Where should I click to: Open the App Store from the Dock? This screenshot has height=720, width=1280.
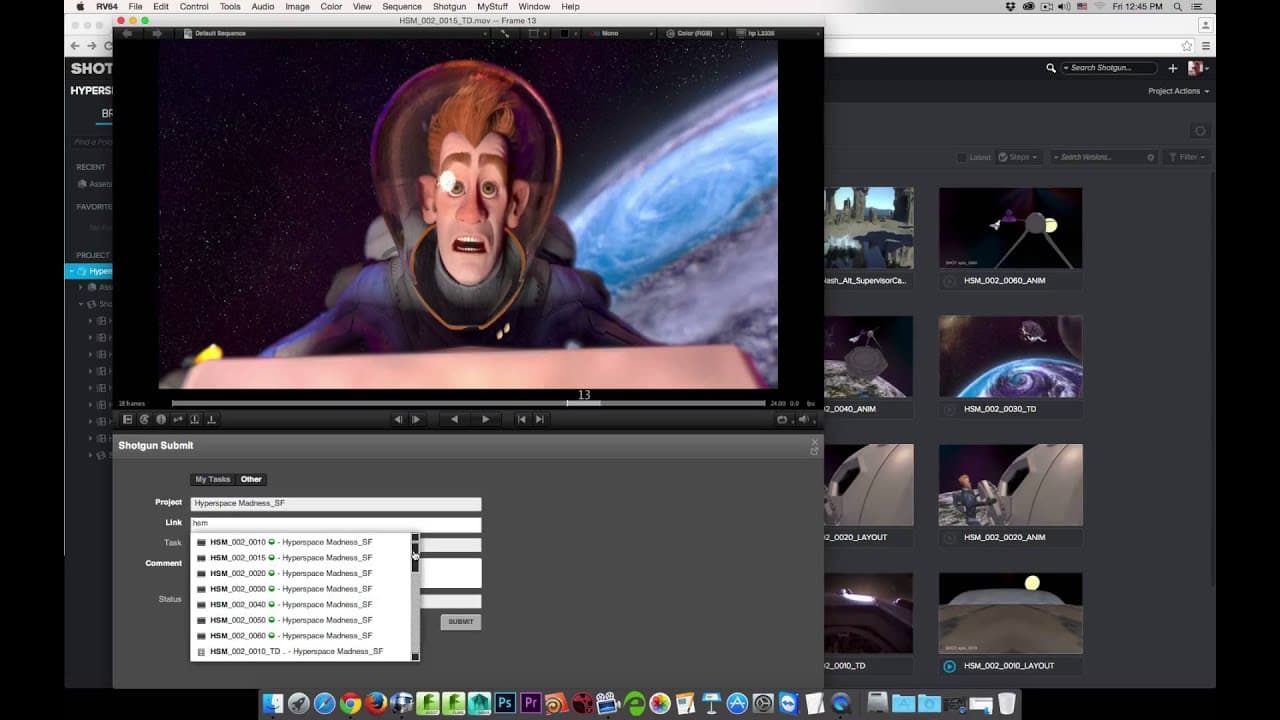point(737,703)
